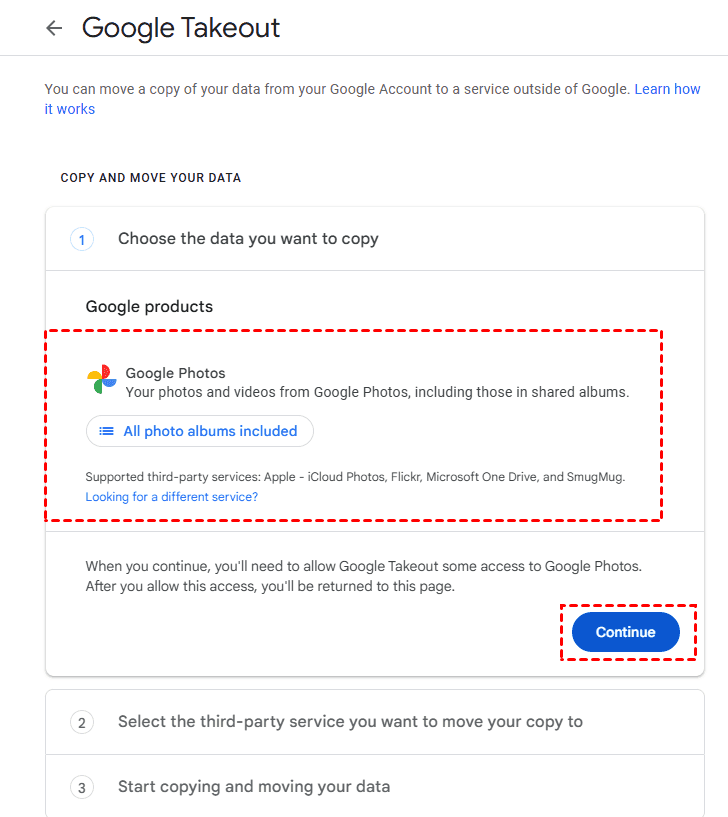
Task: Click the back arrow beside Google Takeout
Action: point(54,28)
